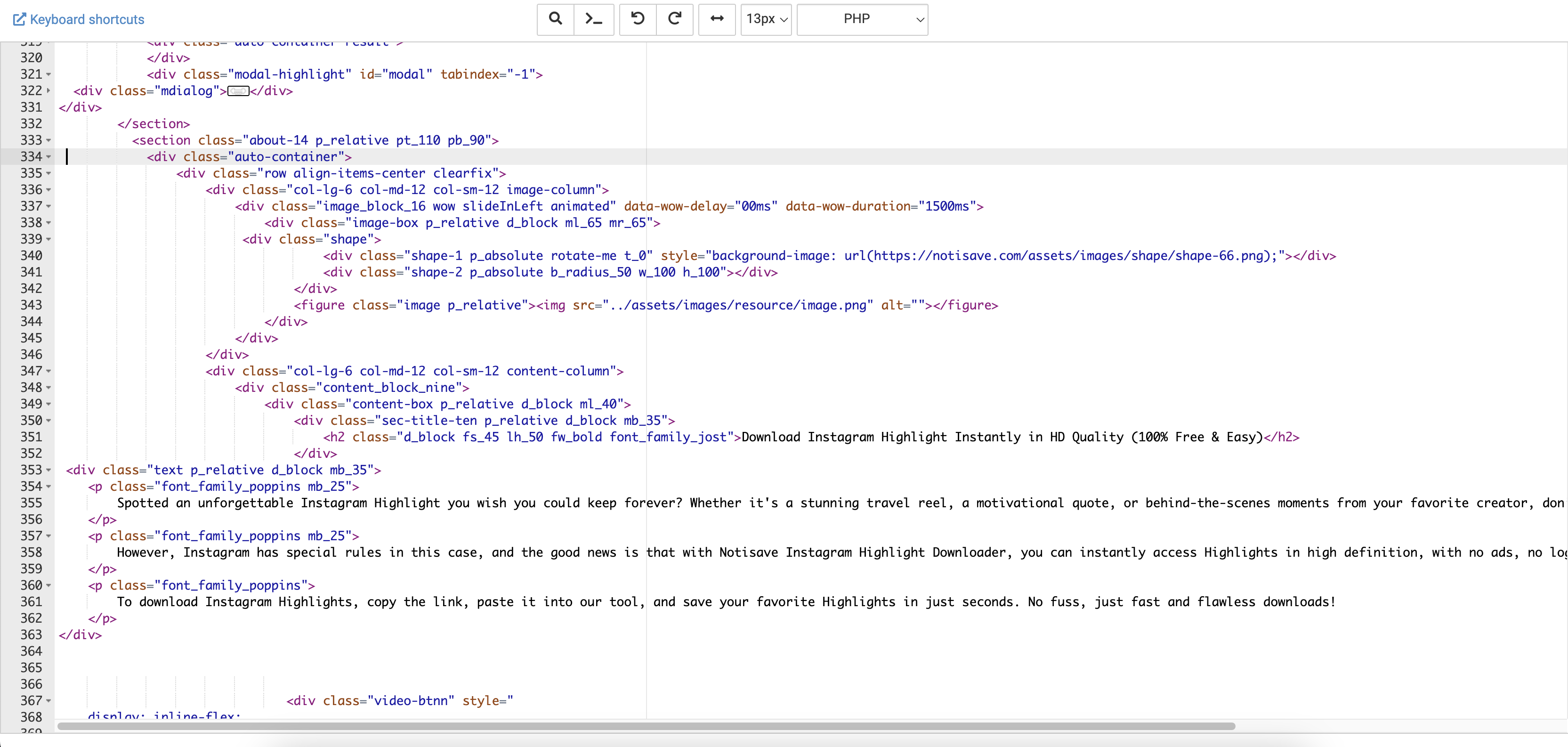1568x747 pixels.
Task: Collapse the video-btnn div at line 367
Action: click(x=48, y=701)
